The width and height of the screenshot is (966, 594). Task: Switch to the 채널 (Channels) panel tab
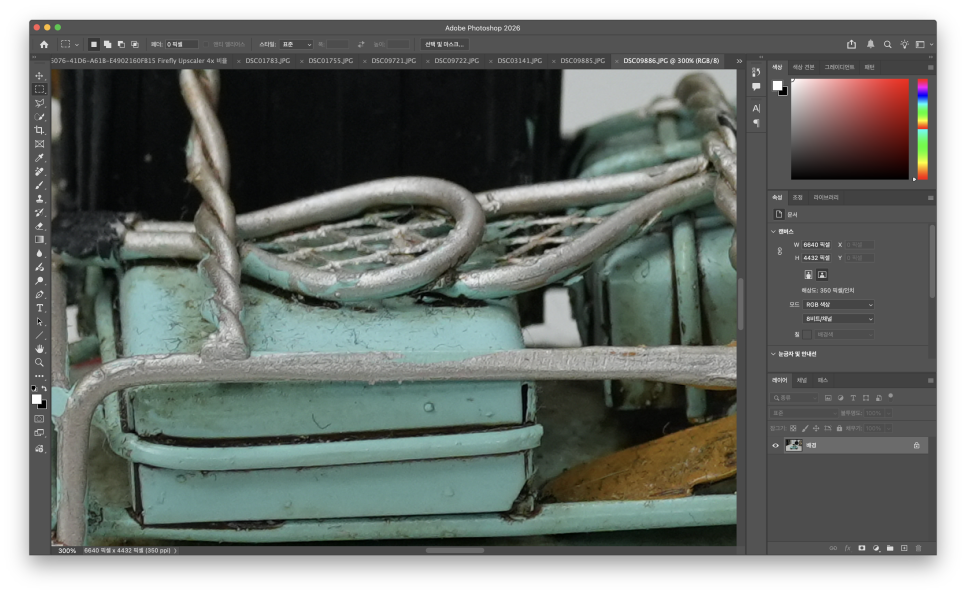coord(802,380)
